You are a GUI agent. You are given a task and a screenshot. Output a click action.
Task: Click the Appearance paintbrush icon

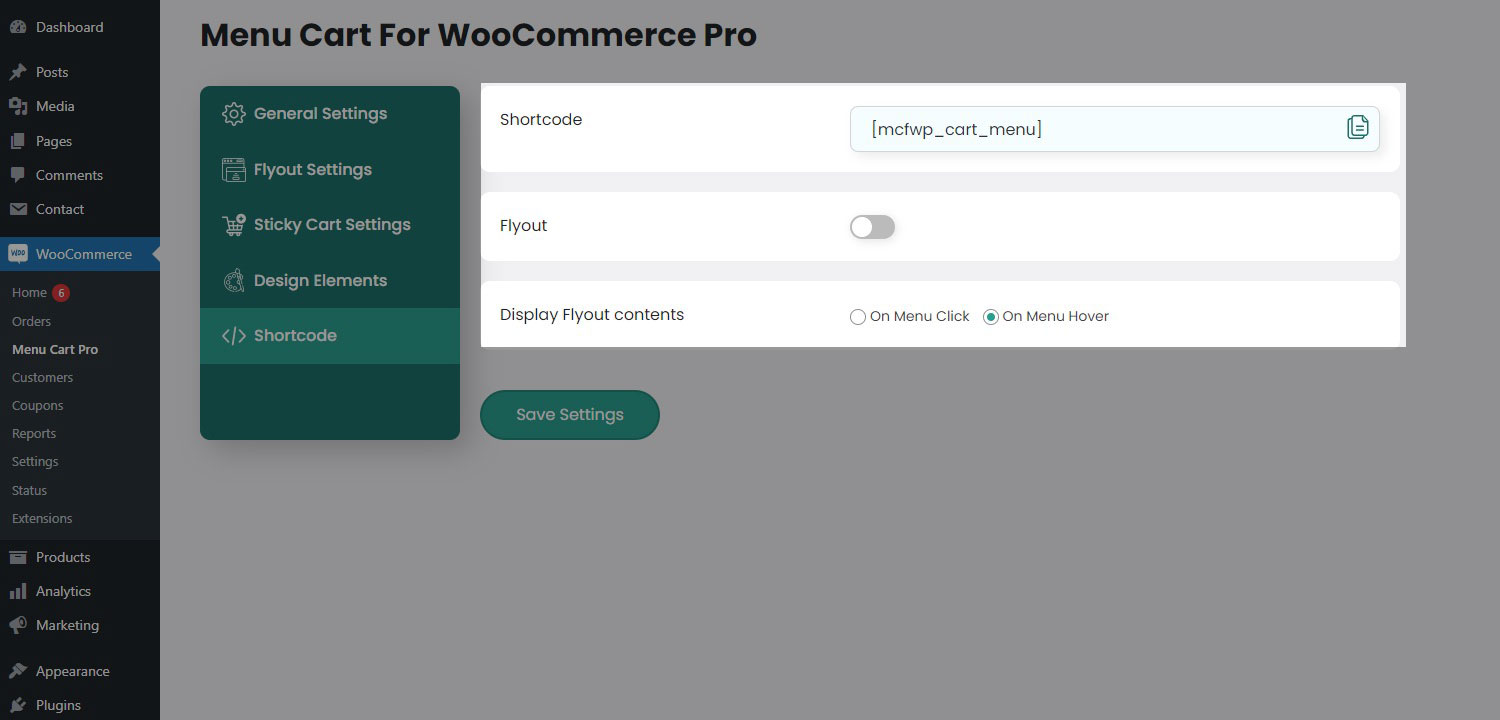[x=18, y=671]
